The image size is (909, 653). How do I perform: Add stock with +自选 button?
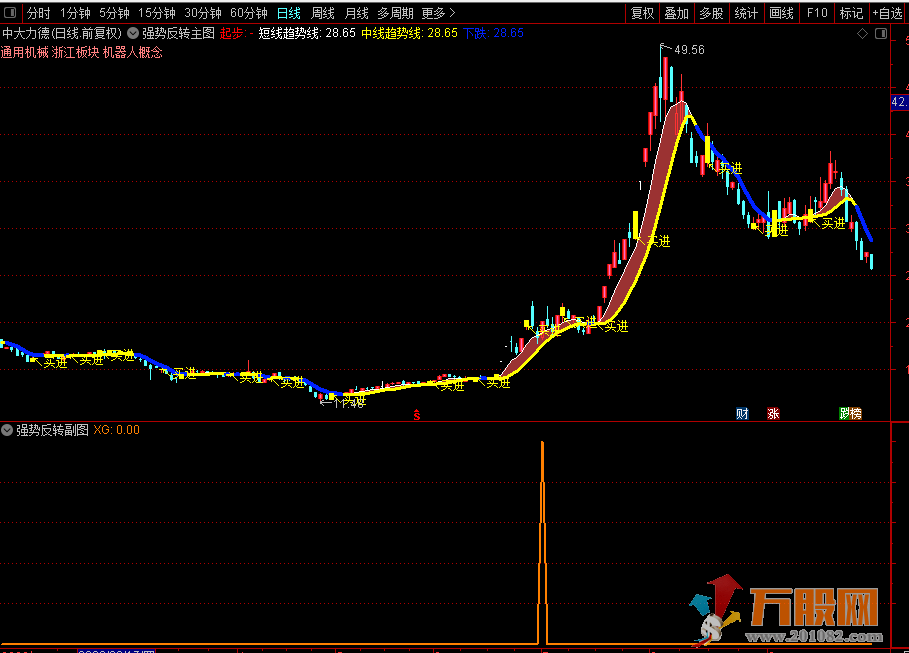pyautogui.click(x=888, y=13)
